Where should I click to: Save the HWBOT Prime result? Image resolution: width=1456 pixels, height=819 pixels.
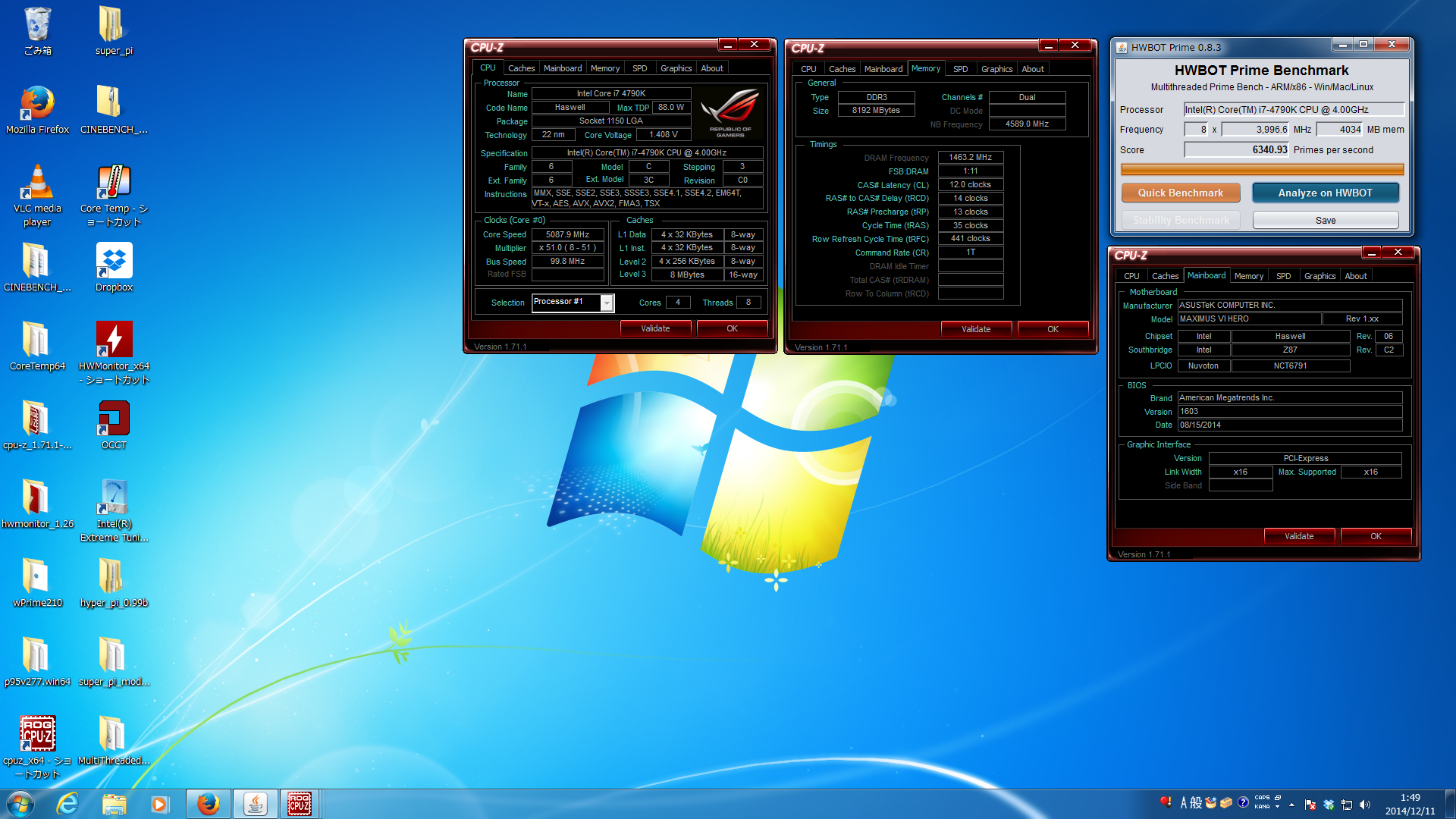1326,220
